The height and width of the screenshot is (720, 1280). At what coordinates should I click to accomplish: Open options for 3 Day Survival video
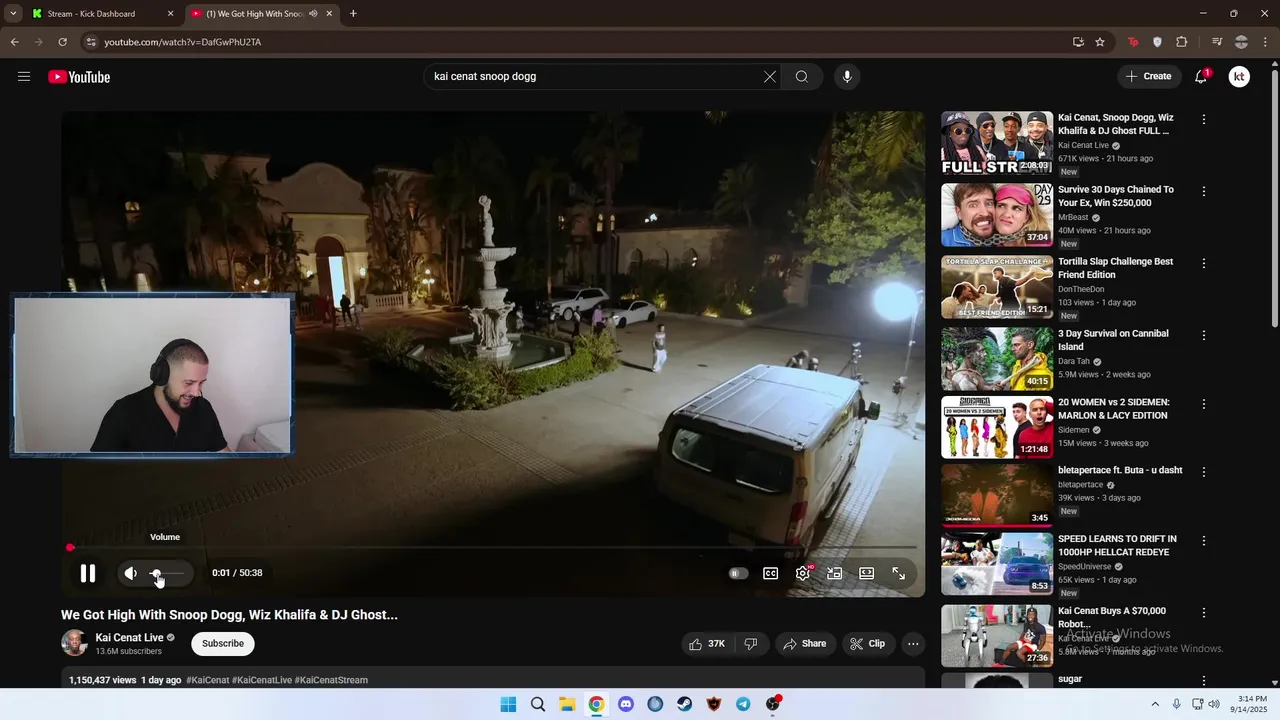[x=1204, y=335]
